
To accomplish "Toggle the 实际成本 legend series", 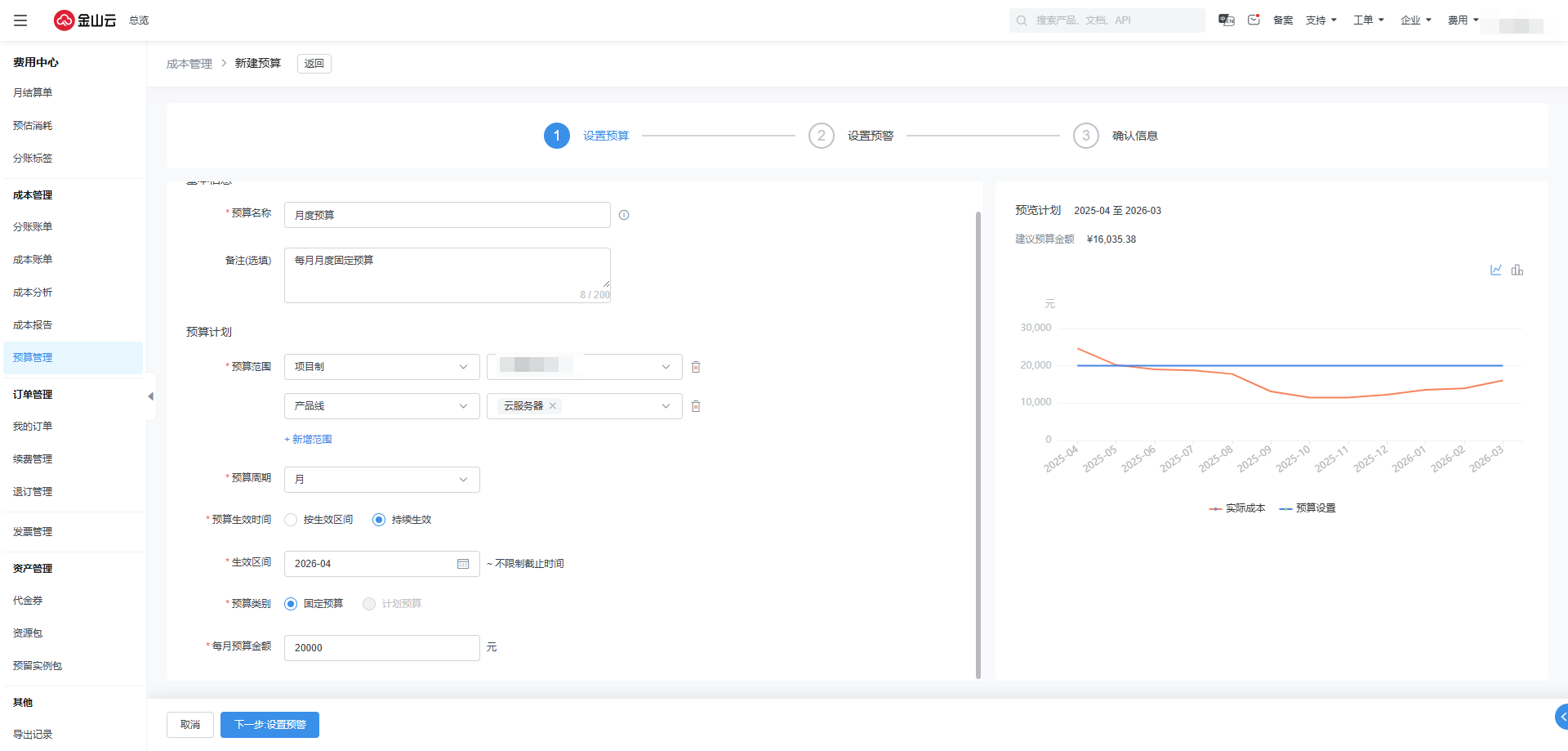I will (x=1237, y=508).
